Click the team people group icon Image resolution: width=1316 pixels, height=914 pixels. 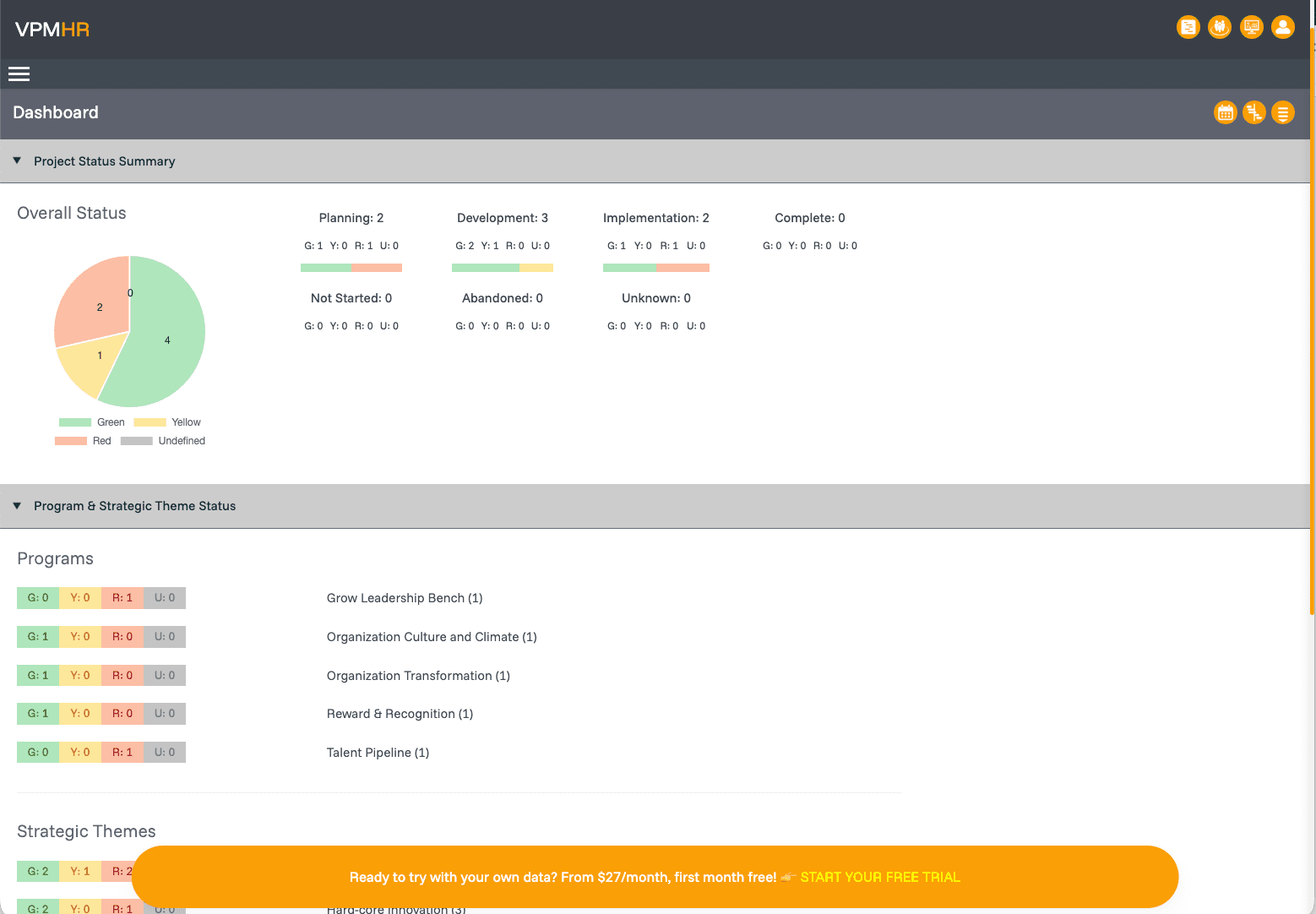[x=1219, y=28]
